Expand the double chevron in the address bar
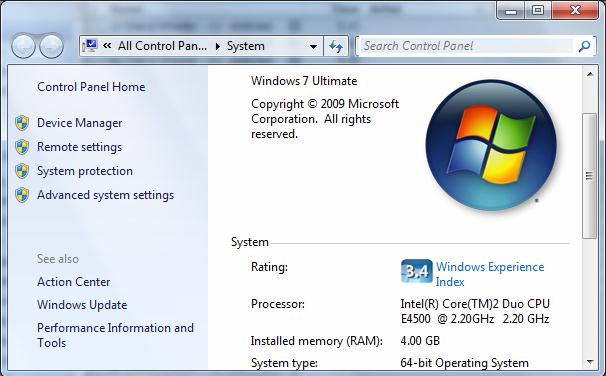606x376 pixels. [107, 46]
